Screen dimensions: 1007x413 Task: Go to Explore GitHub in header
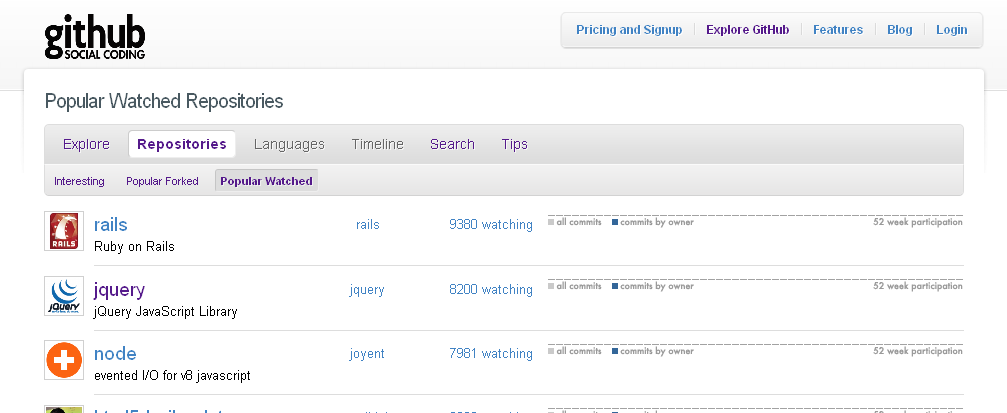[748, 30]
